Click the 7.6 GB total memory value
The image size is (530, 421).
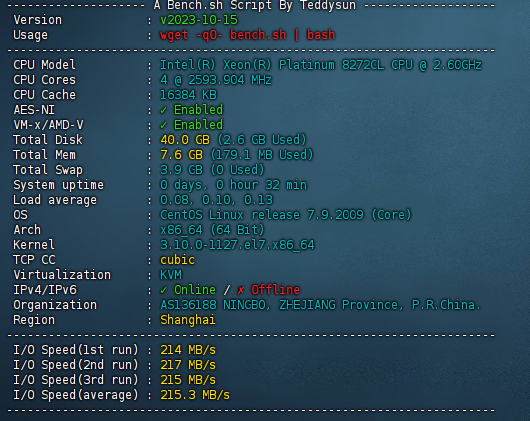pyautogui.click(x=182, y=155)
